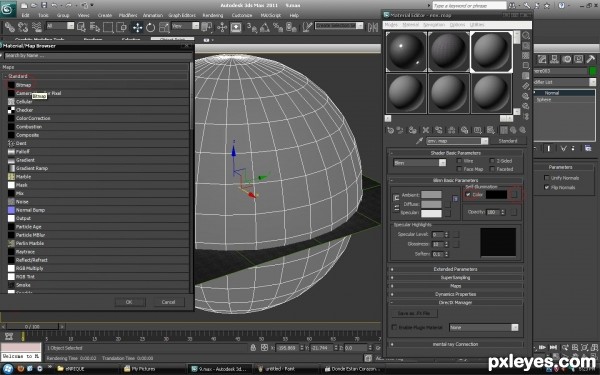Select the Rotate tool in main toolbar

click(x=151, y=27)
